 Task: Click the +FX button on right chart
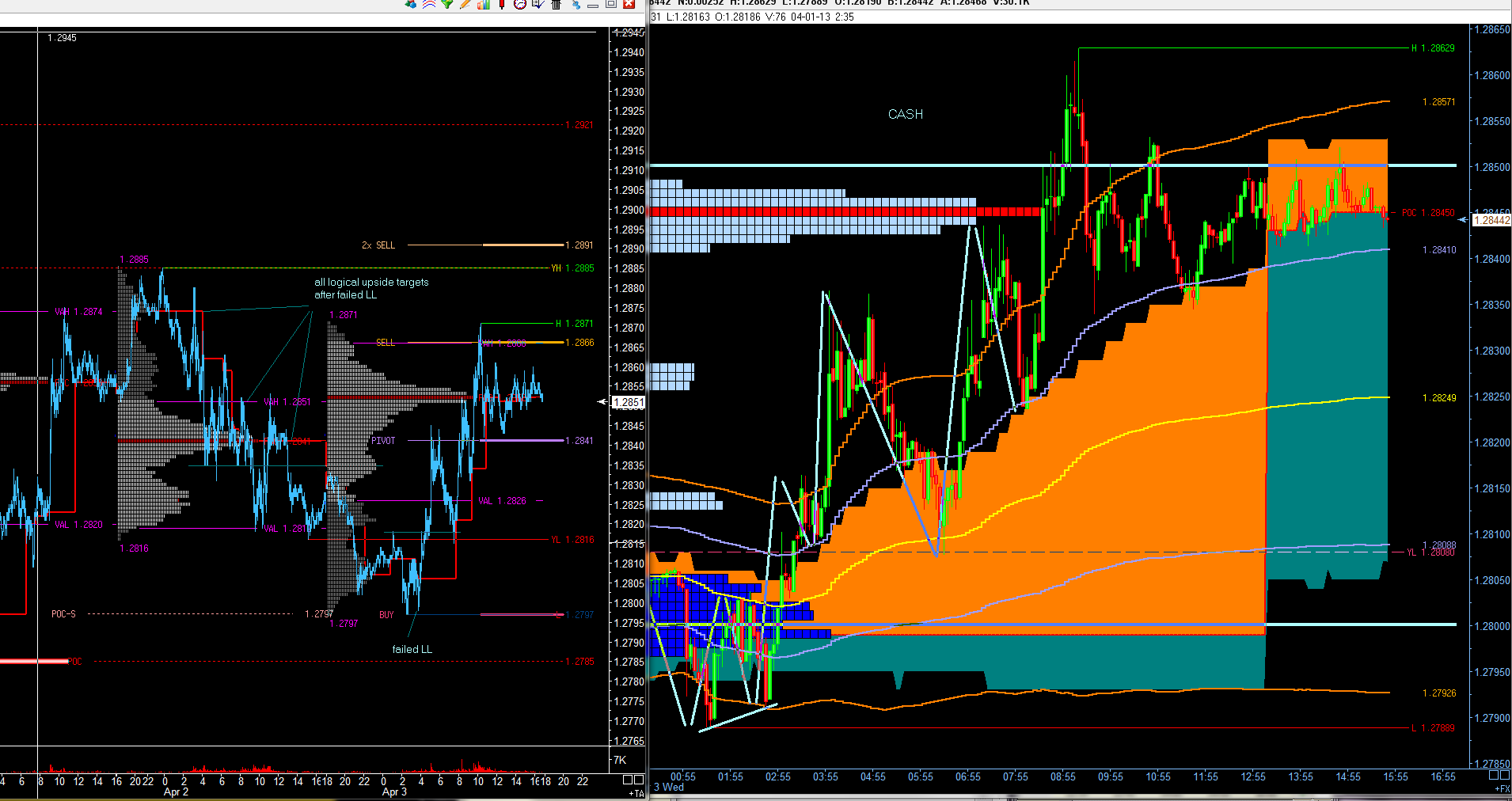click(1502, 788)
